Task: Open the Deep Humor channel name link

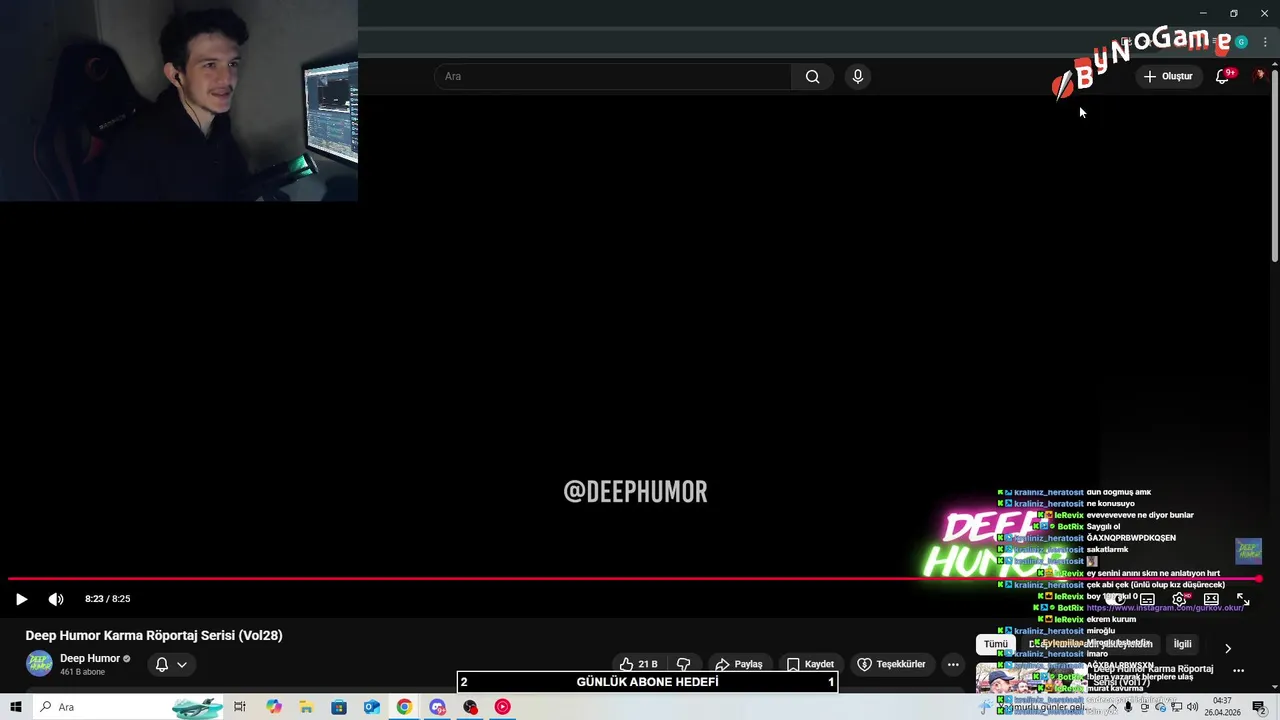Action: click(90, 658)
